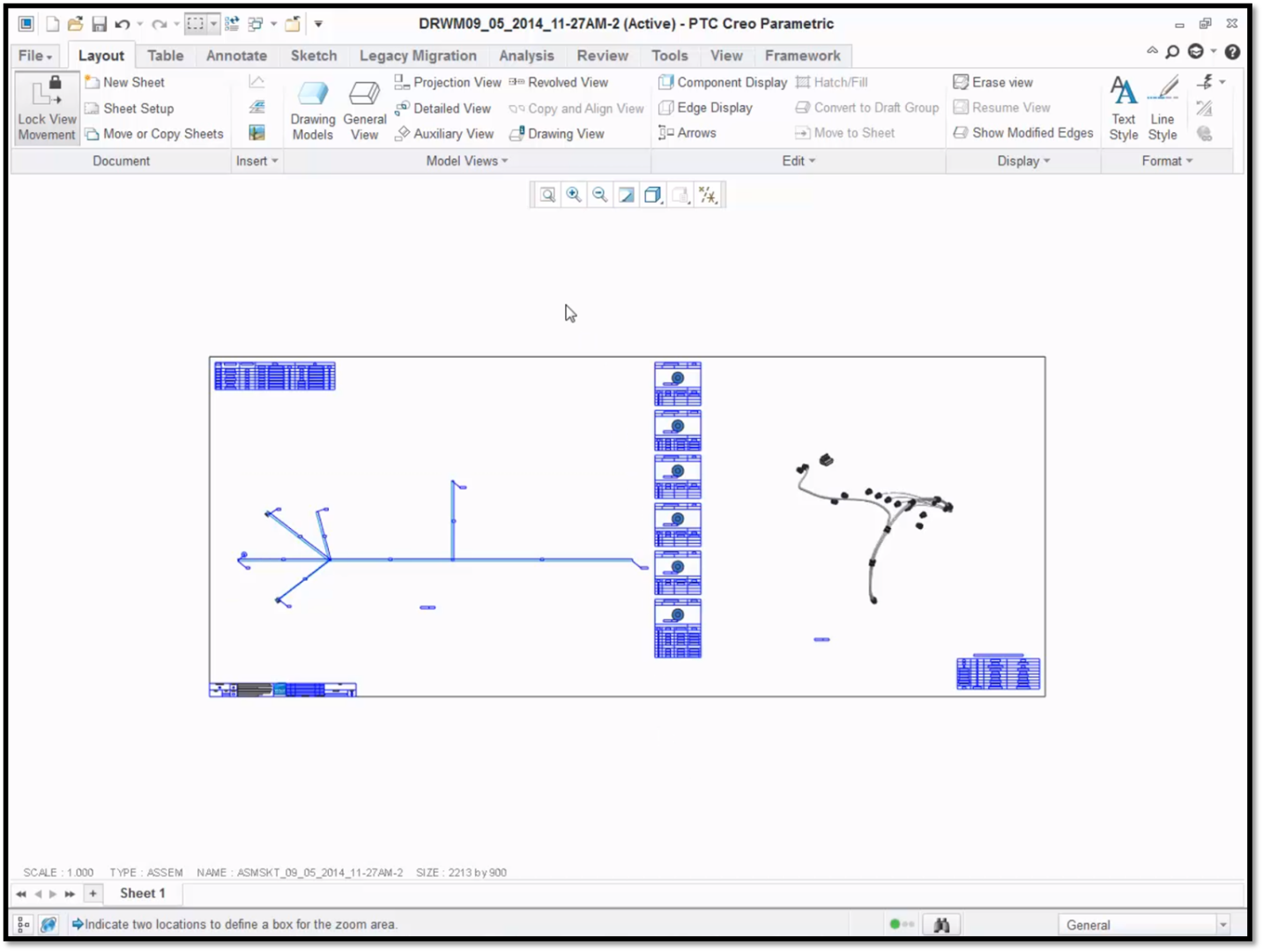Open the selection box dropdown arrow
The height and width of the screenshot is (952, 1263).
click(x=213, y=24)
